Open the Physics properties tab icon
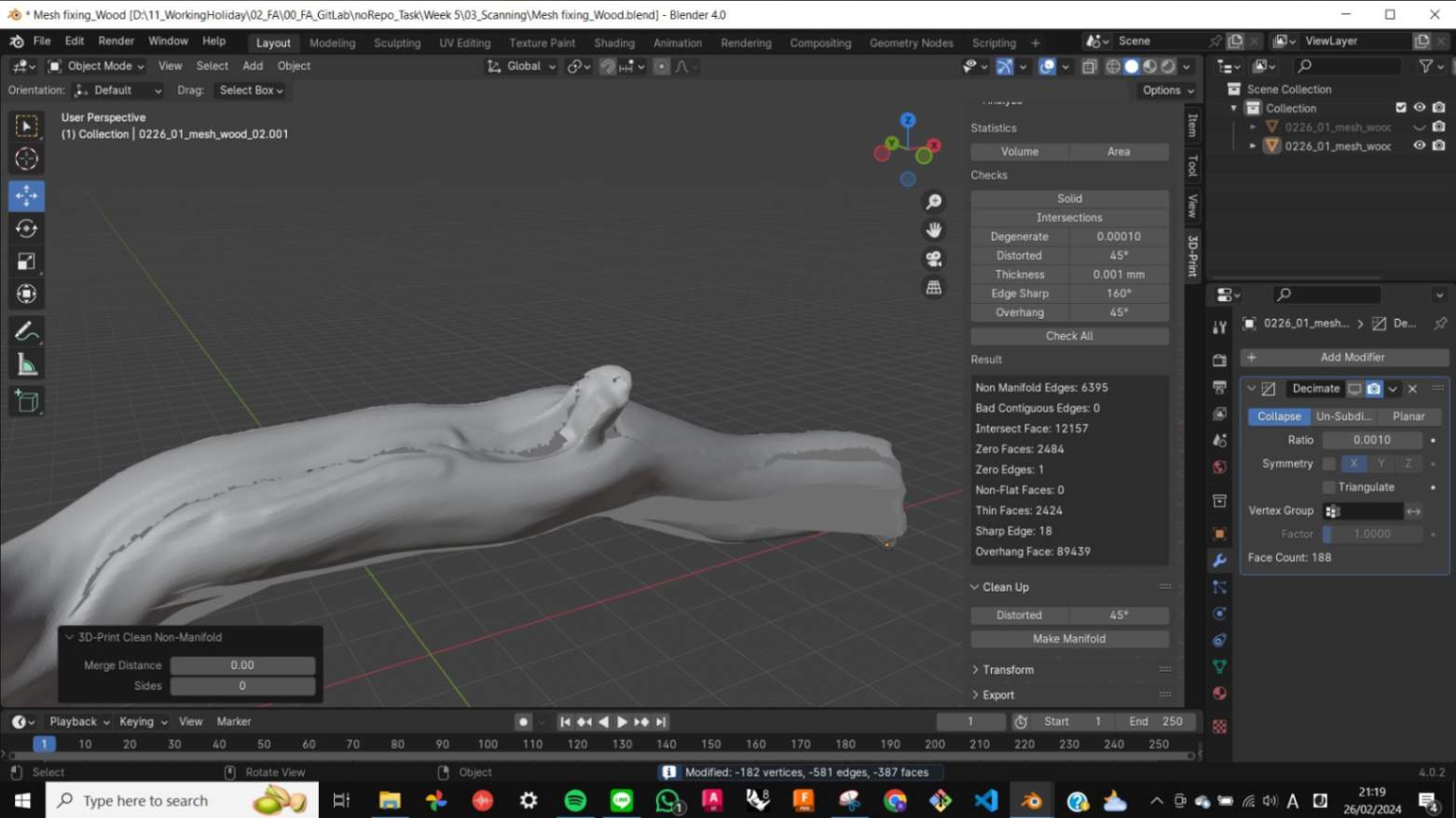The width and height of the screenshot is (1456, 818). [1219, 613]
